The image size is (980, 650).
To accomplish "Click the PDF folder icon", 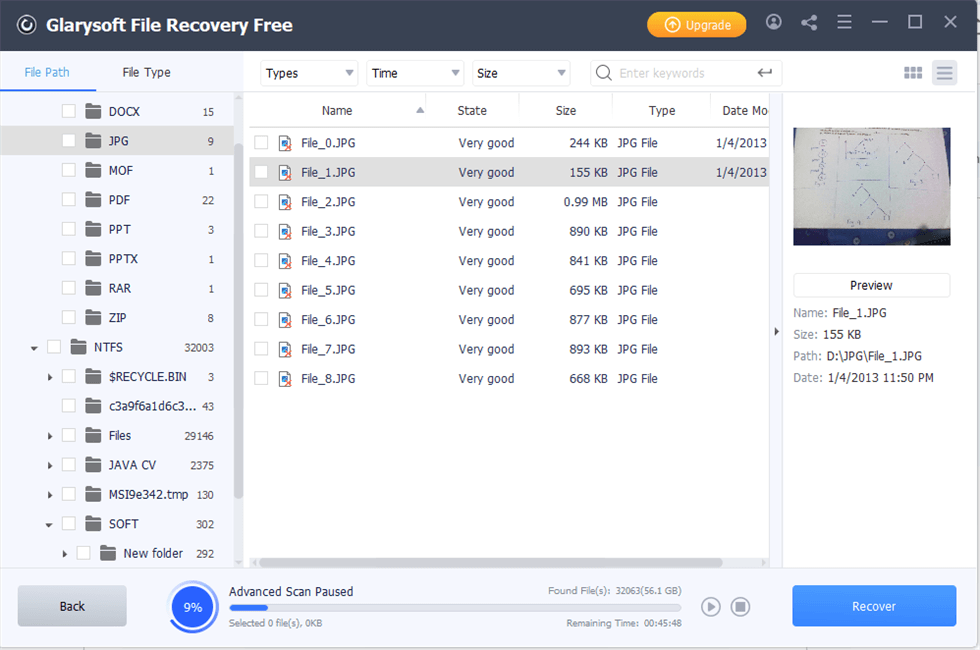I will pyautogui.click(x=93, y=199).
